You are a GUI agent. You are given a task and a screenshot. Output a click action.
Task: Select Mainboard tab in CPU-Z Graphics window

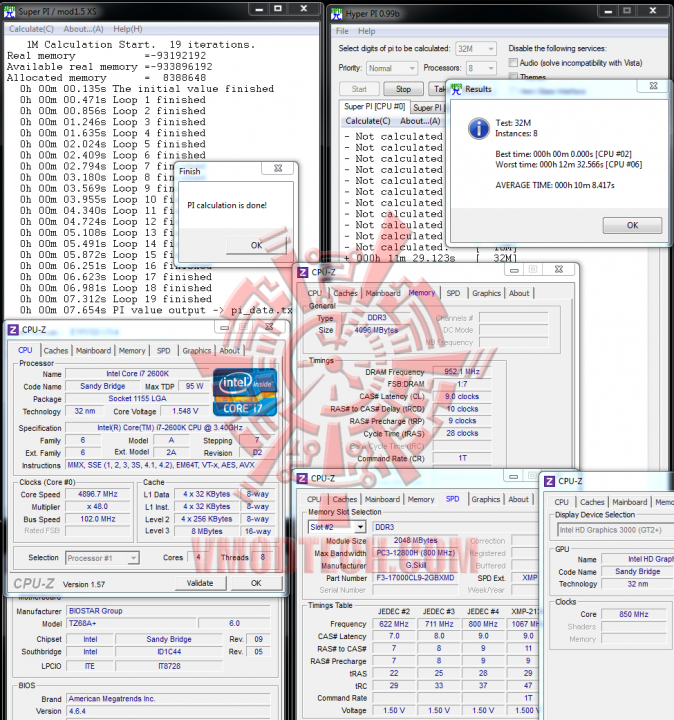pyautogui.click(x=629, y=502)
